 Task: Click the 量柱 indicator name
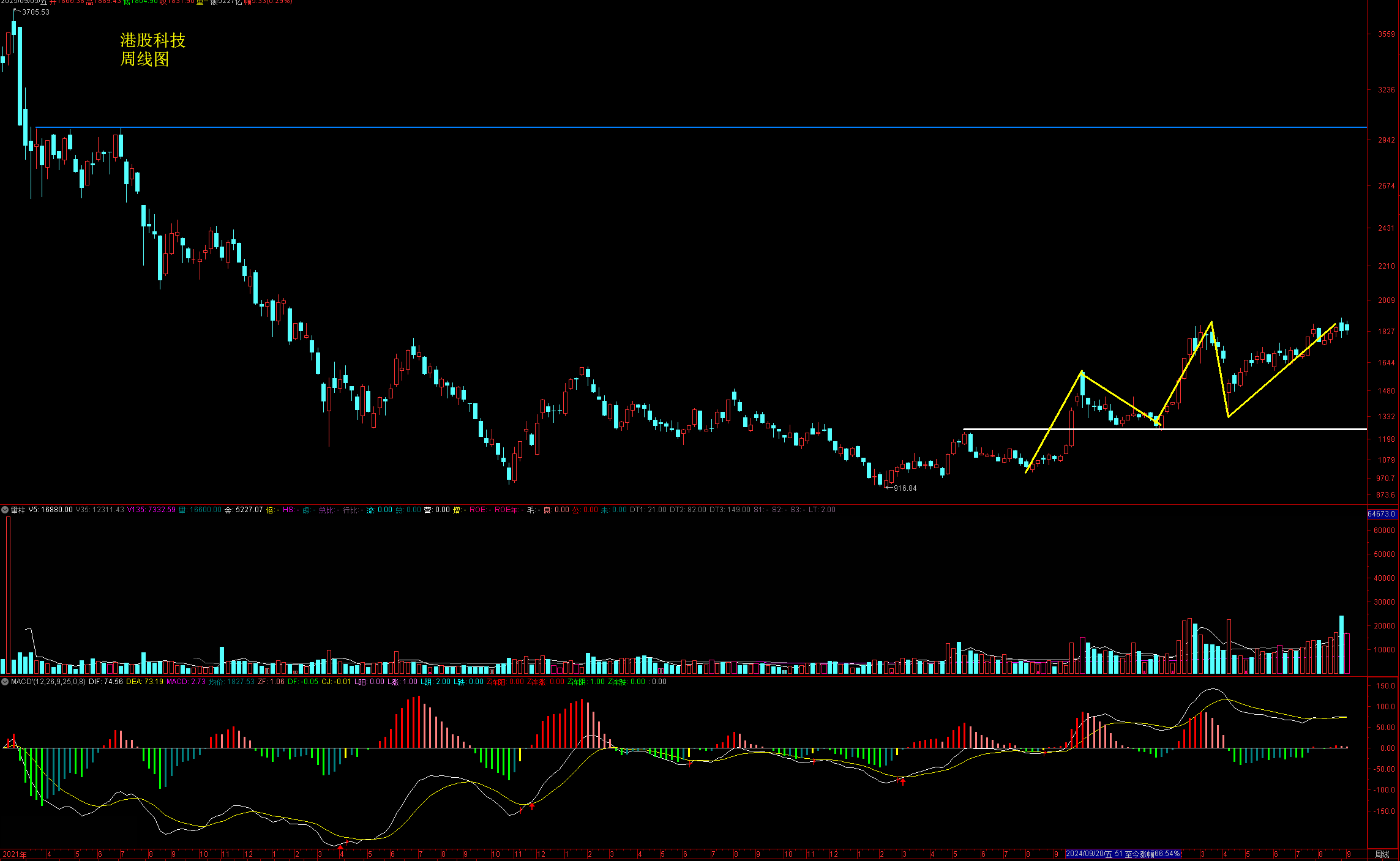tap(18, 510)
